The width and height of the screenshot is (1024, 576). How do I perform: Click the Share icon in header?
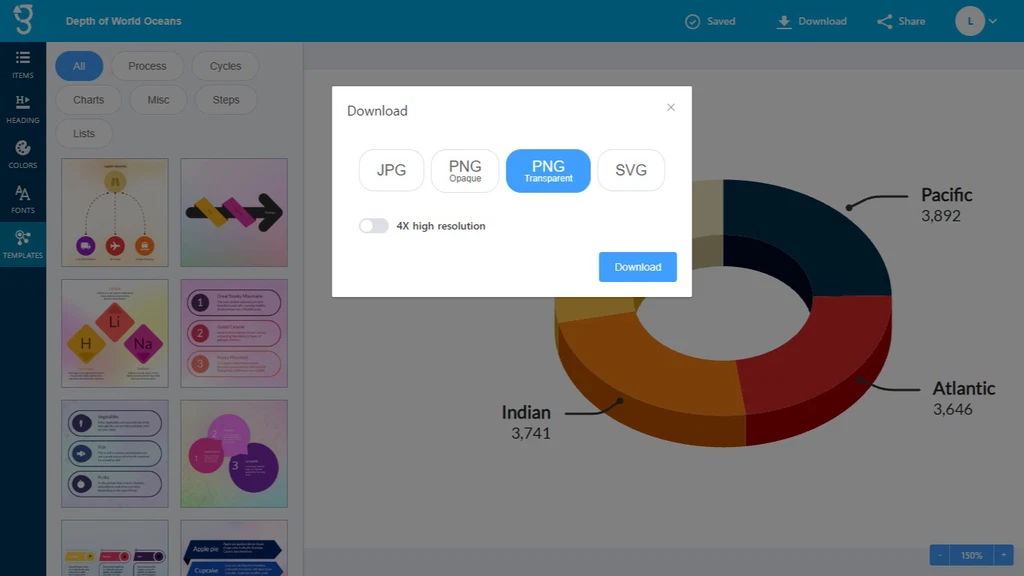coord(884,21)
